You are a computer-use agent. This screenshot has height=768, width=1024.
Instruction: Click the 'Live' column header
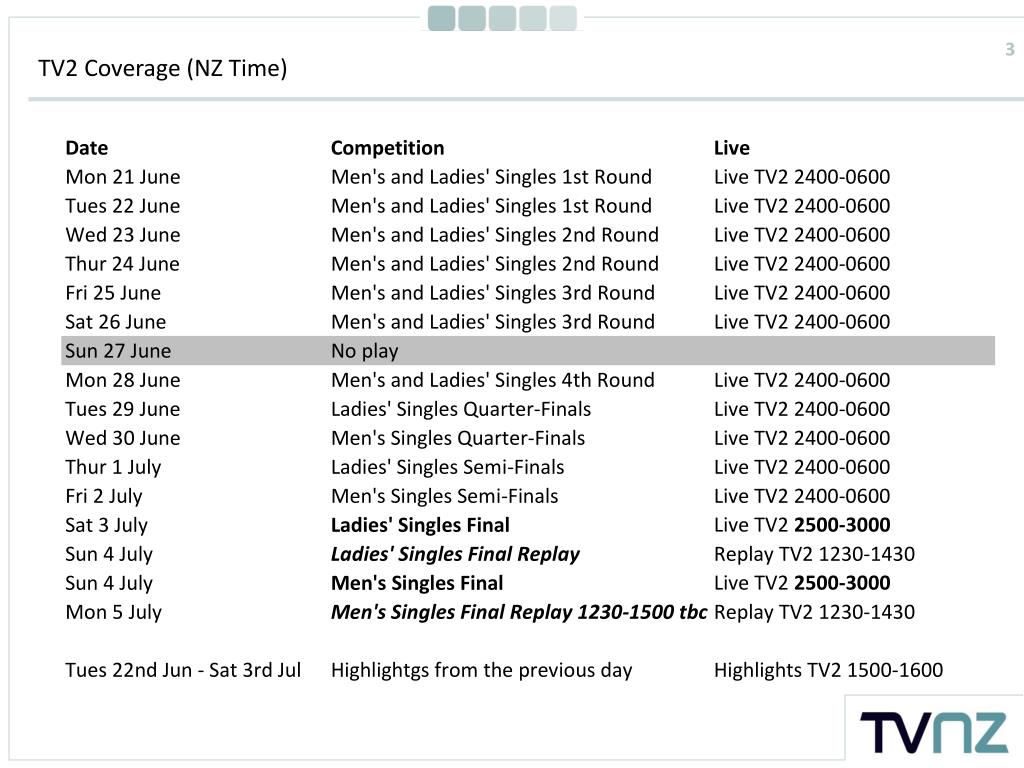point(731,148)
